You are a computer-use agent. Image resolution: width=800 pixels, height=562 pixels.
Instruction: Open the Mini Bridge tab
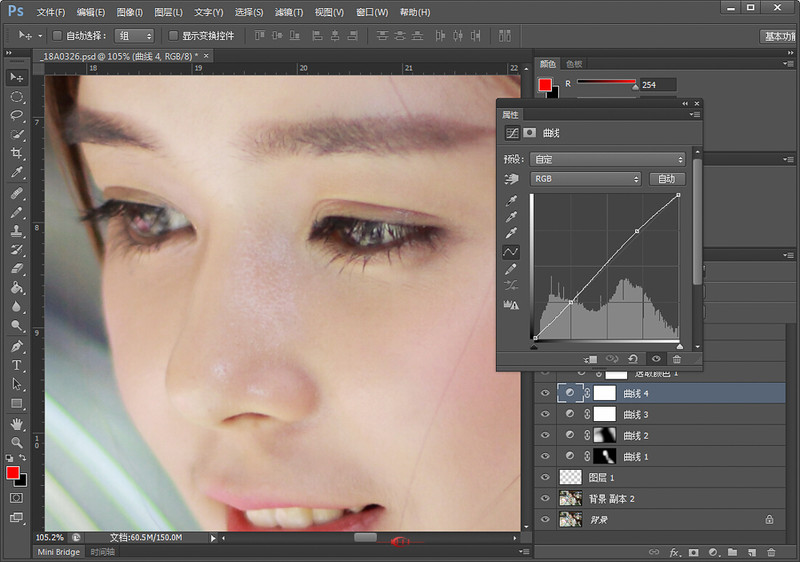tap(59, 552)
